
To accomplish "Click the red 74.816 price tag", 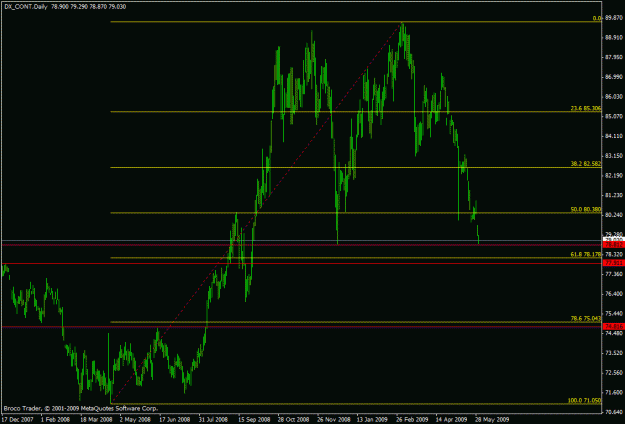I will coord(613,327).
